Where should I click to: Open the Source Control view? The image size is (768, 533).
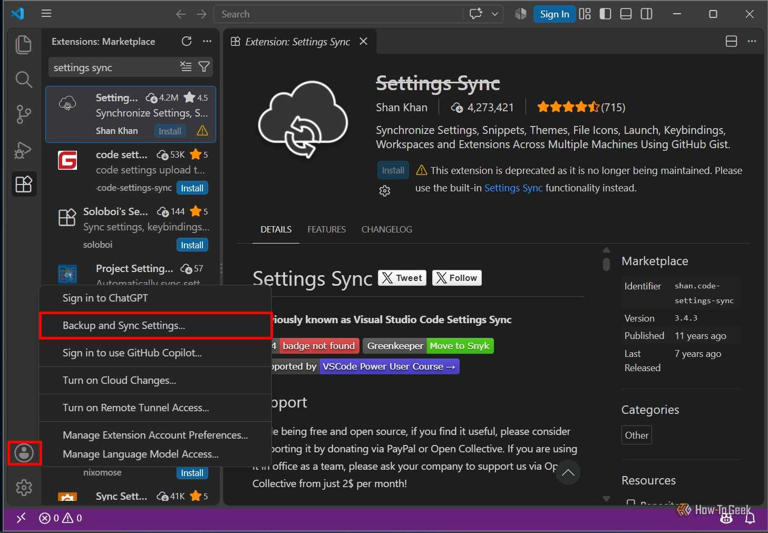coord(24,114)
